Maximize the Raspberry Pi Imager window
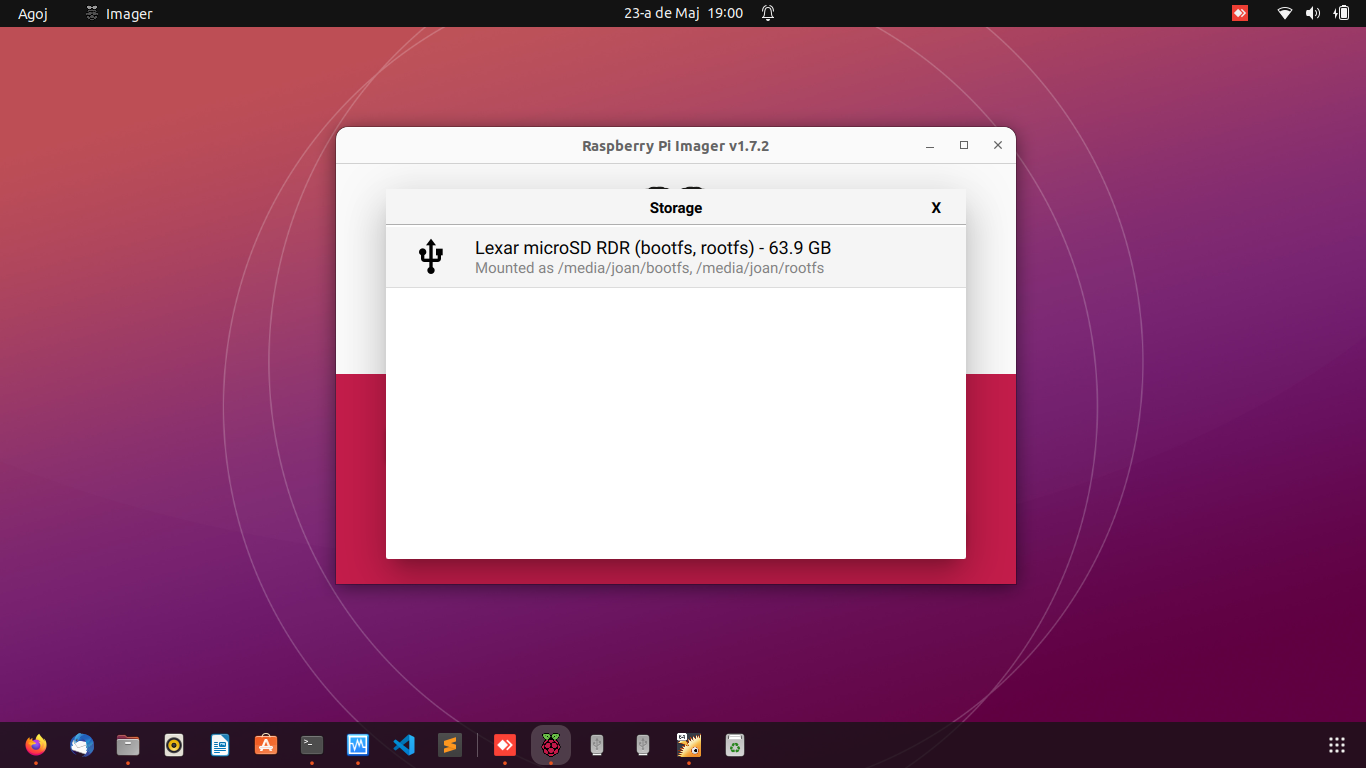The width and height of the screenshot is (1366, 768). pos(964,146)
